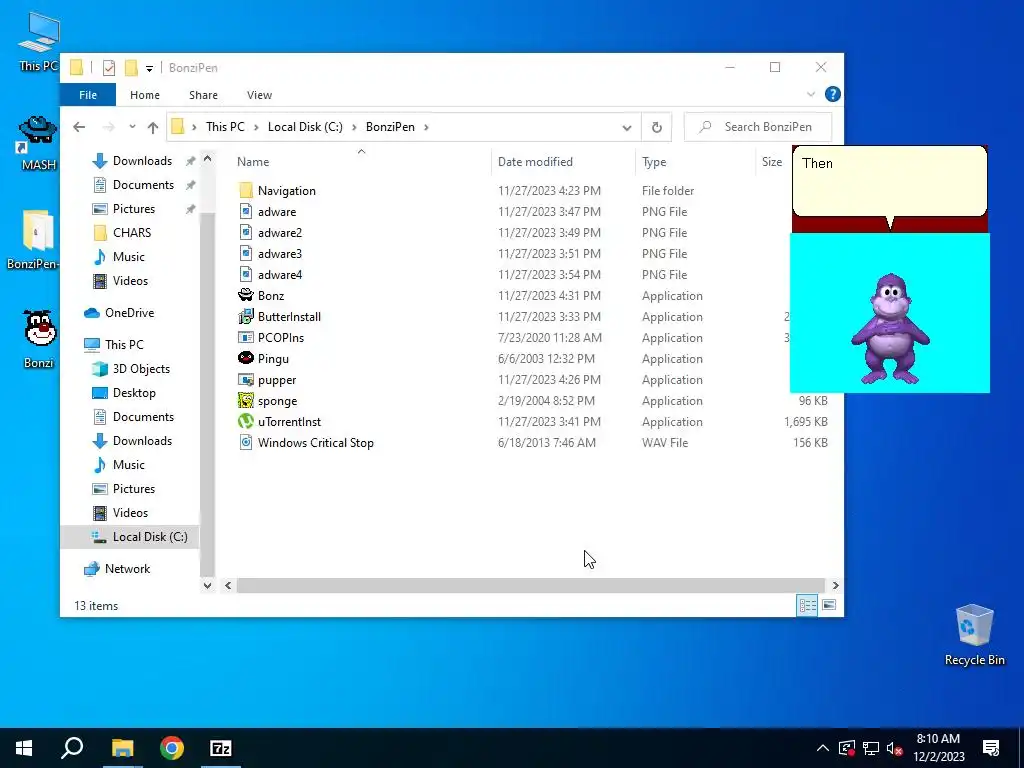Screen dimensions: 1024x768
Task: Click the muted volume tray icon
Action: (895, 748)
